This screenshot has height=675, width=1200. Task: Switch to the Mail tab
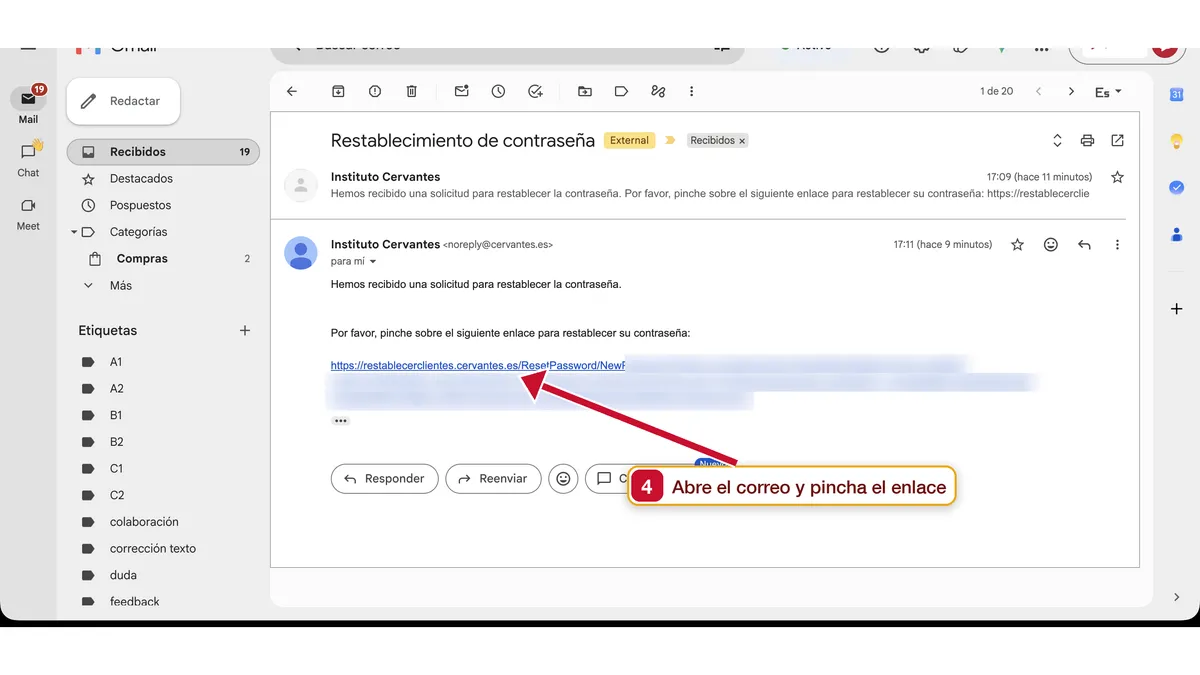(x=28, y=105)
